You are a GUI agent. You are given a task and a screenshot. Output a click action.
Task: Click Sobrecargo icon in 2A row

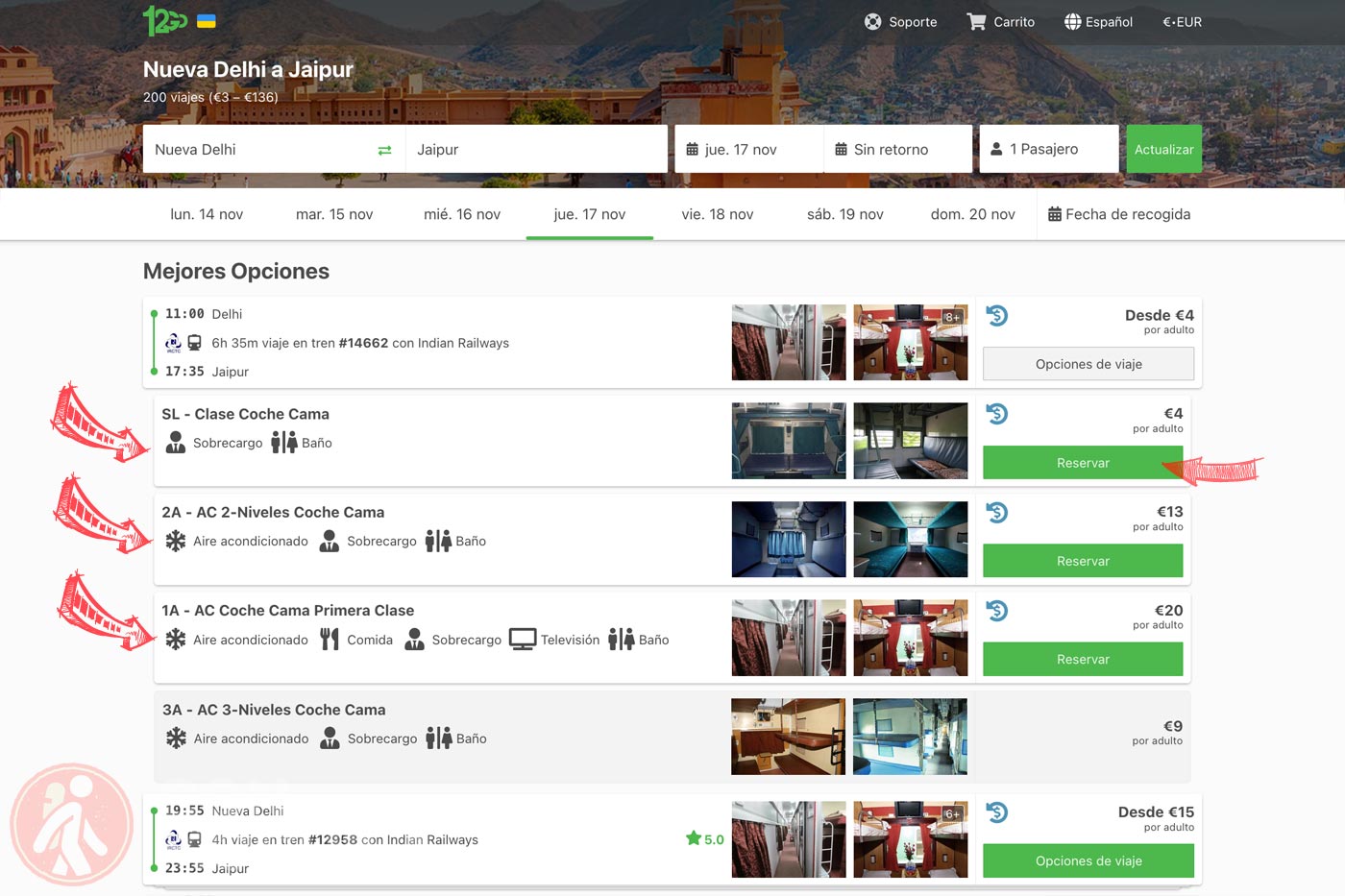click(x=330, y=541)
